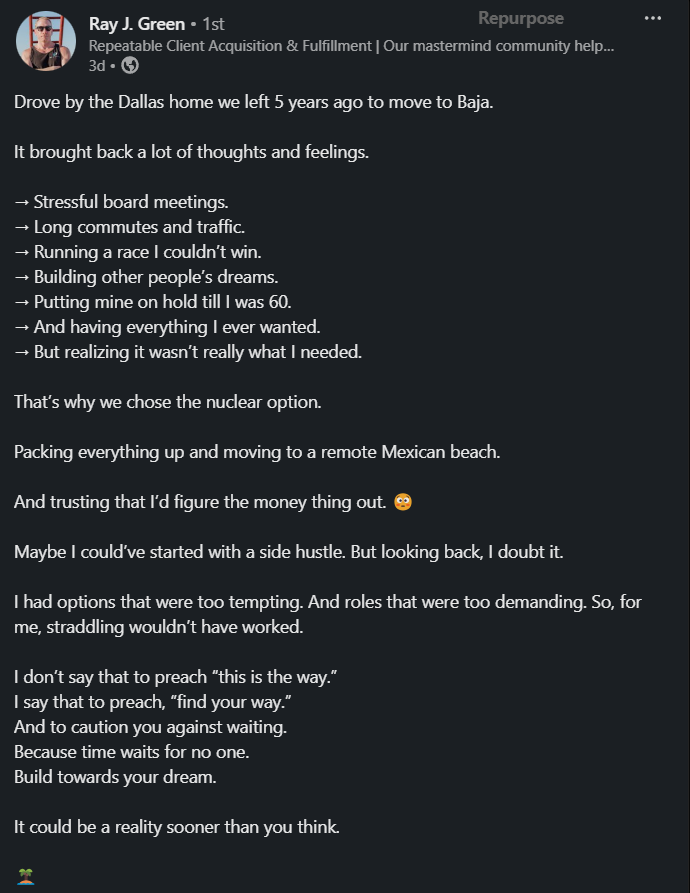Click the arrow before 'Building other people's dreams'
690x893 pixels.
[x=22, y=277]
